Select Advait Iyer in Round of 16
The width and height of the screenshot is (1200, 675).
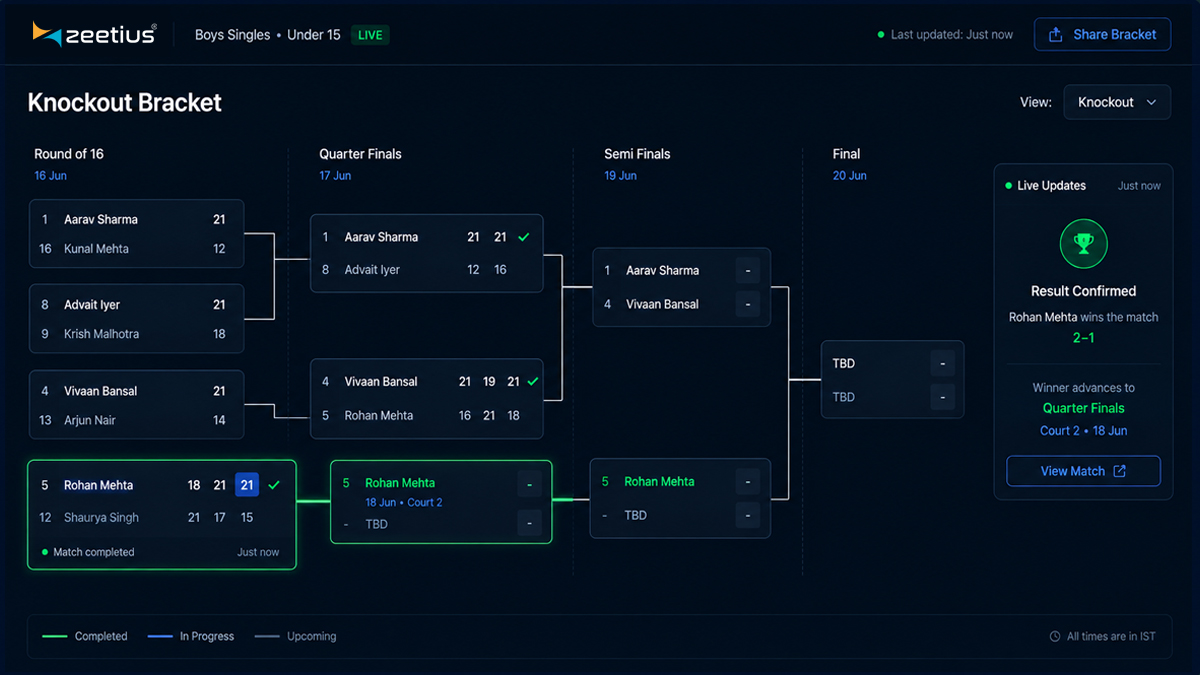click(x=92, y=305)
